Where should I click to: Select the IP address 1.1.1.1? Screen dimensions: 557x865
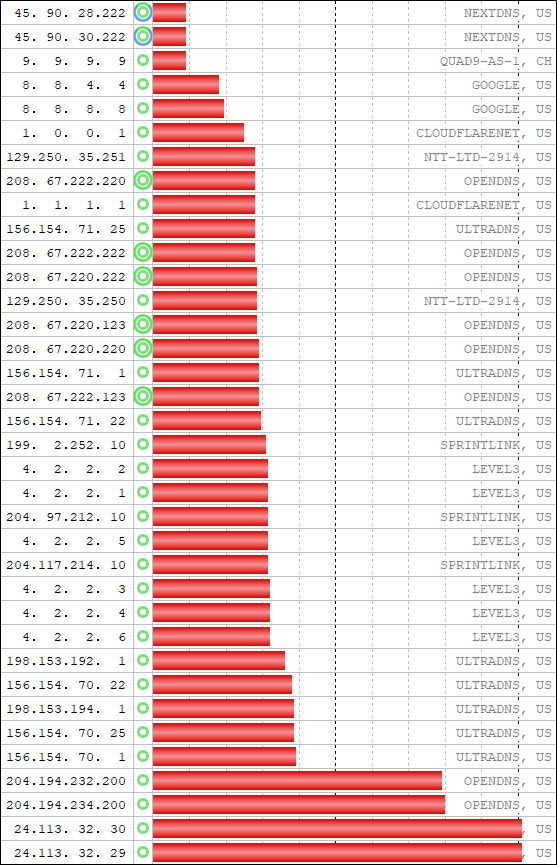point(74,205)
